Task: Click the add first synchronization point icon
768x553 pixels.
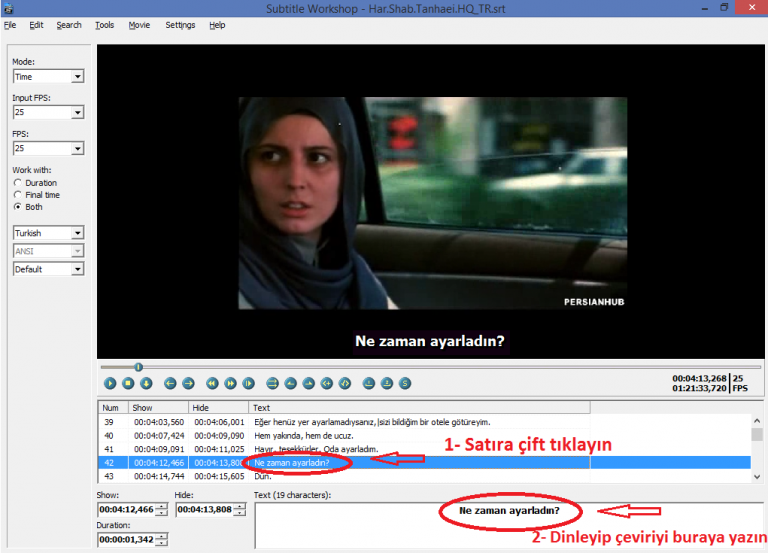Action: click(369, 384)
